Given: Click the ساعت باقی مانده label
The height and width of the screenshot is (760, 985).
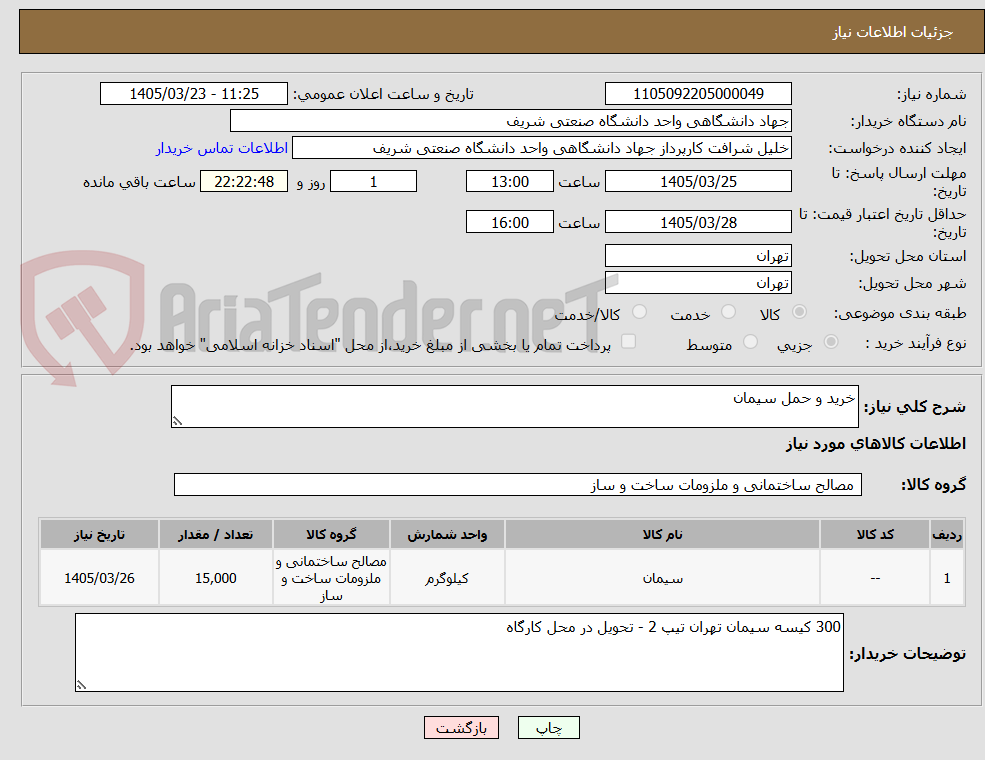Looking at the screenshot, I should (139, 182).
